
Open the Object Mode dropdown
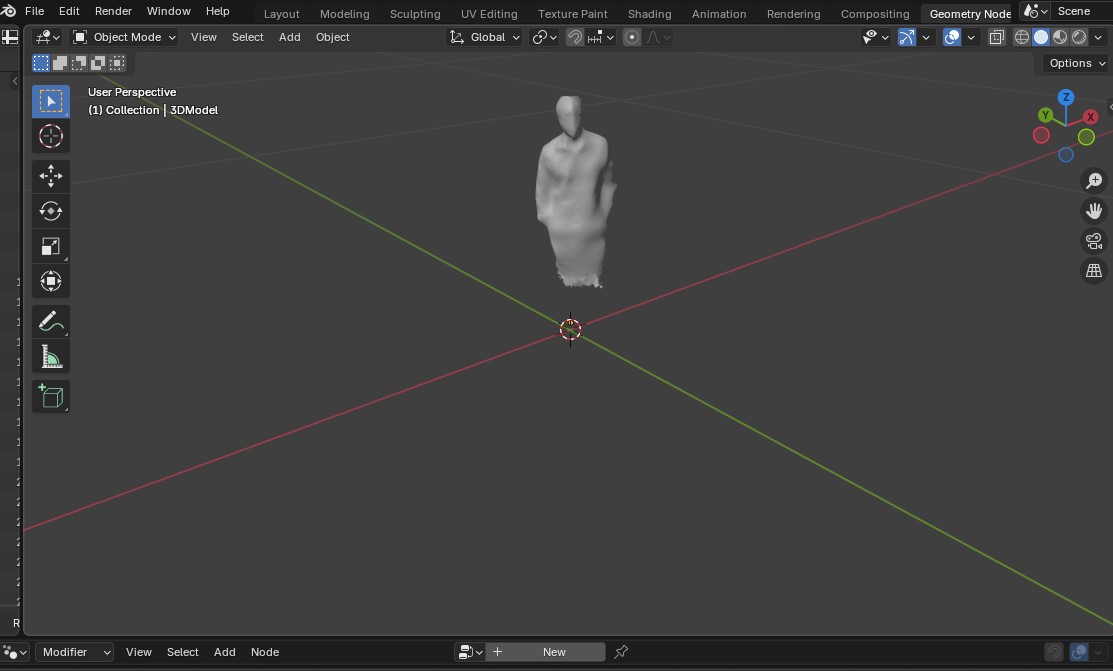click(x=124, y=37)
